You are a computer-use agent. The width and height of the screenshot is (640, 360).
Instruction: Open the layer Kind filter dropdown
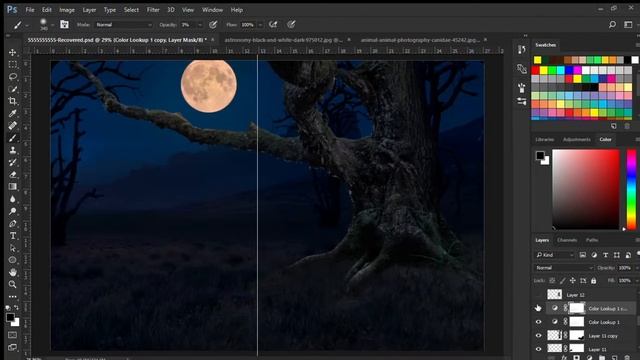pyautogui.click(x=555, y=255)
